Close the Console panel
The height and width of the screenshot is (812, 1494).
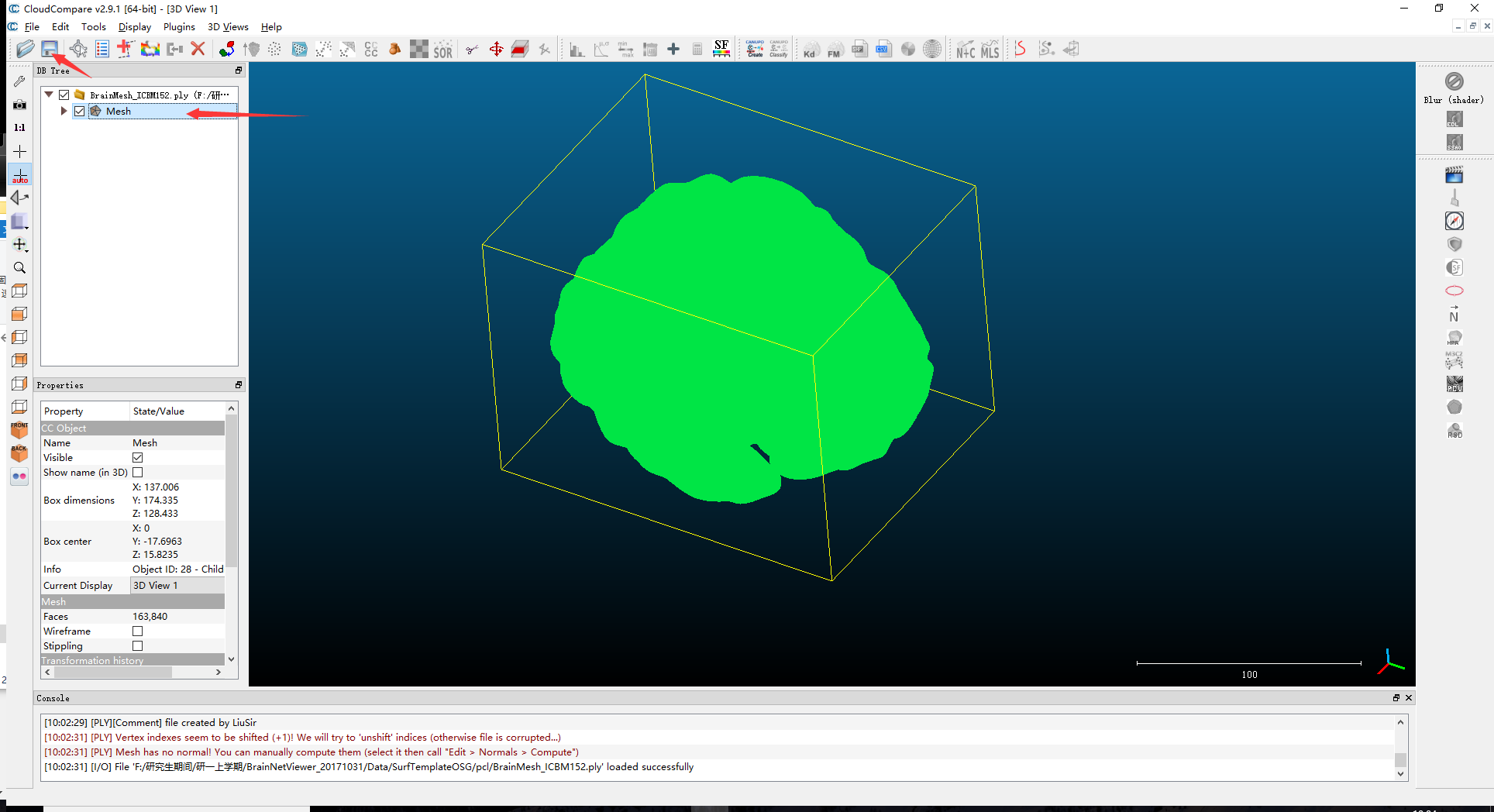1409,698
